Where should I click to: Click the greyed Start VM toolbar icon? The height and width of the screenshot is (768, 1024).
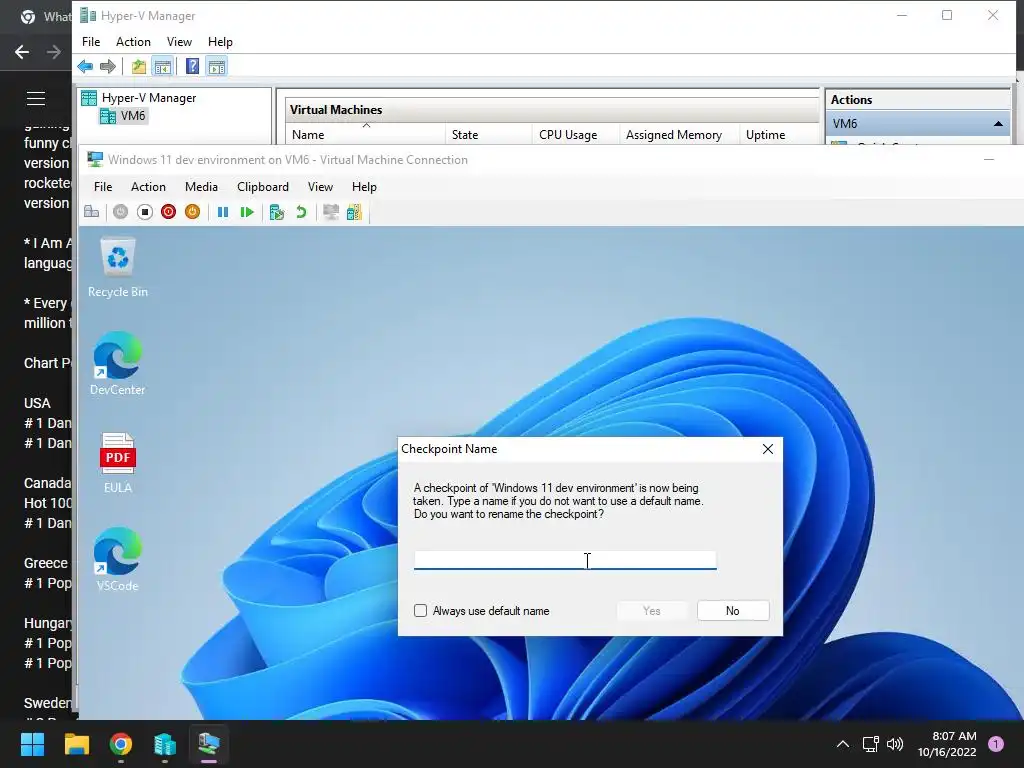point(120,212)
